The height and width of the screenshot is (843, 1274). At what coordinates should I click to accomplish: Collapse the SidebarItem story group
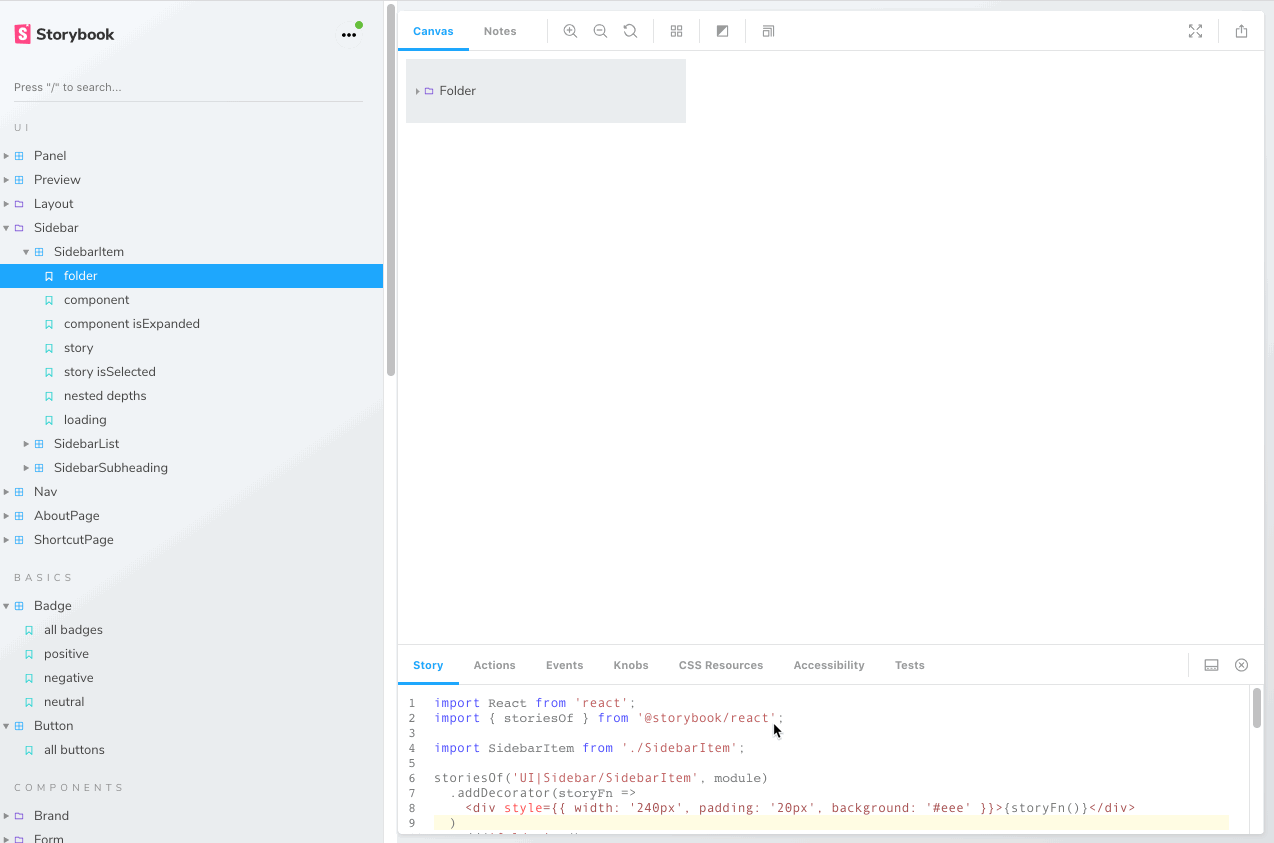tap(25, 251)
